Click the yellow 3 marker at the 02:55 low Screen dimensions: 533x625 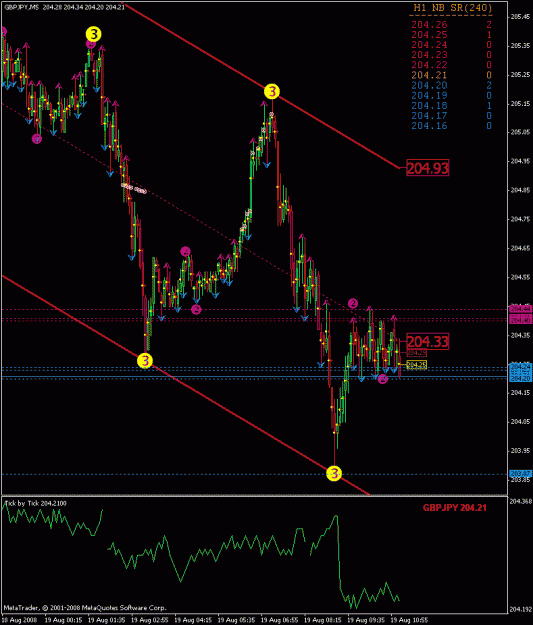[x=145, y=361]
